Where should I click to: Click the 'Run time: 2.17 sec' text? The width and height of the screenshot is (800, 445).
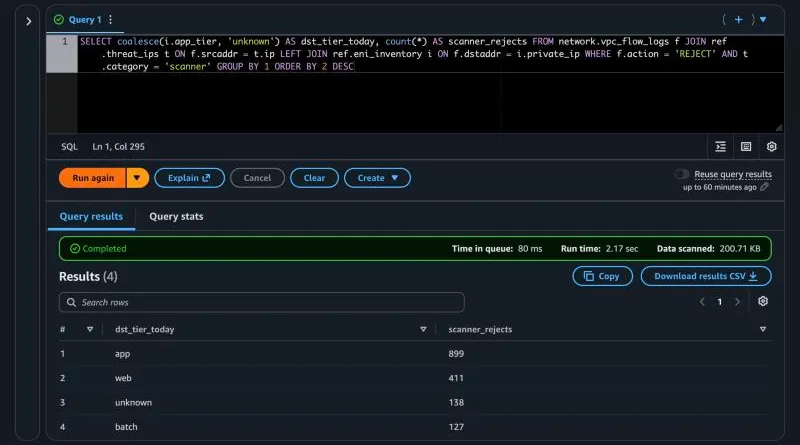[x=599, y=249]
